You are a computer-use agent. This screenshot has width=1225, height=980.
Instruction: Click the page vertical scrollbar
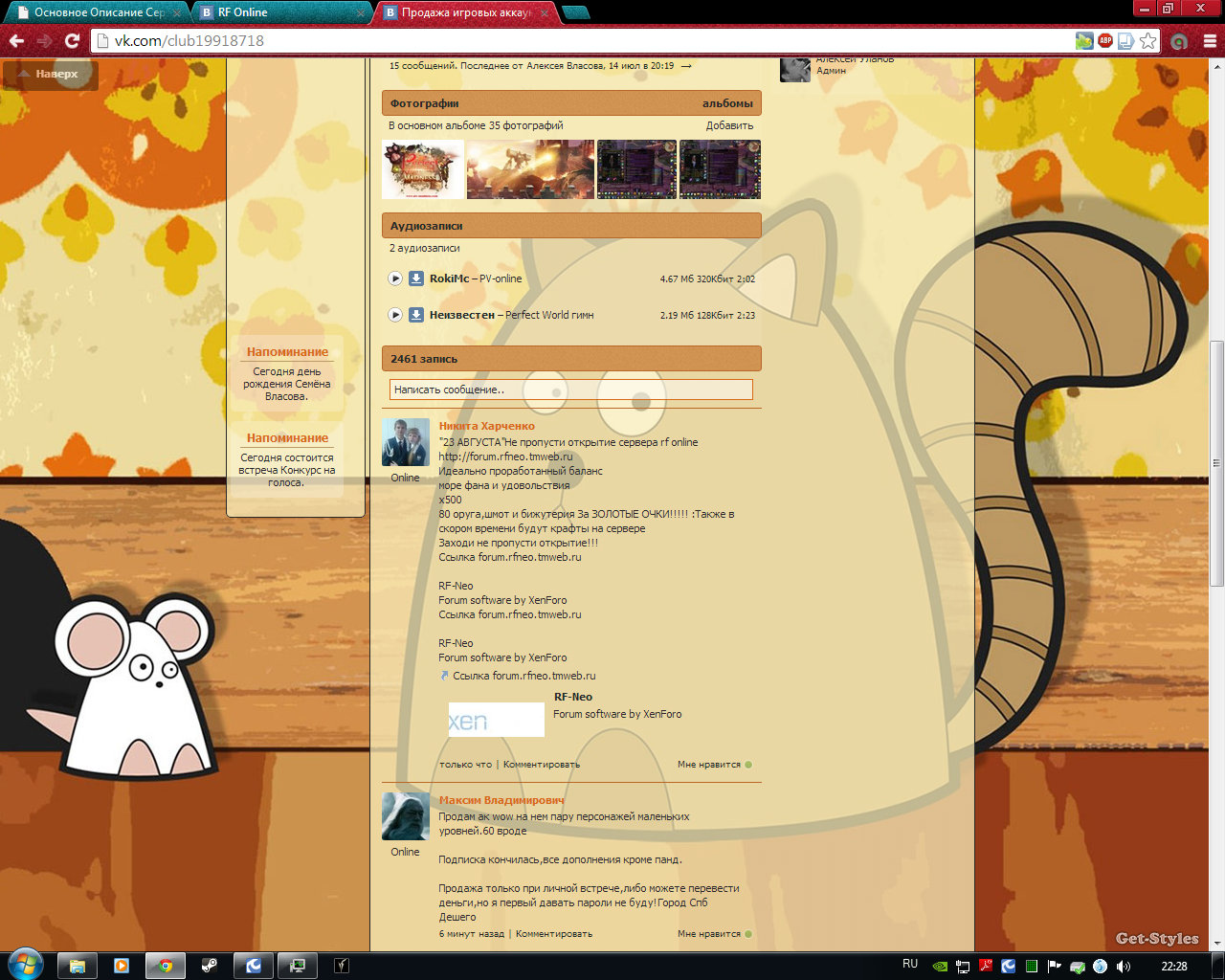pos(1216,464)
